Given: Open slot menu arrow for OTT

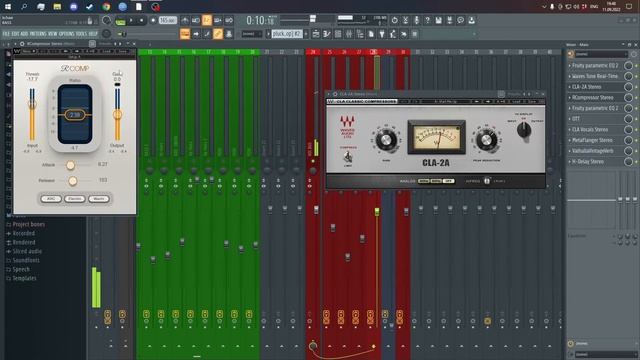Looking at the screenshot, I should (570, 119).
